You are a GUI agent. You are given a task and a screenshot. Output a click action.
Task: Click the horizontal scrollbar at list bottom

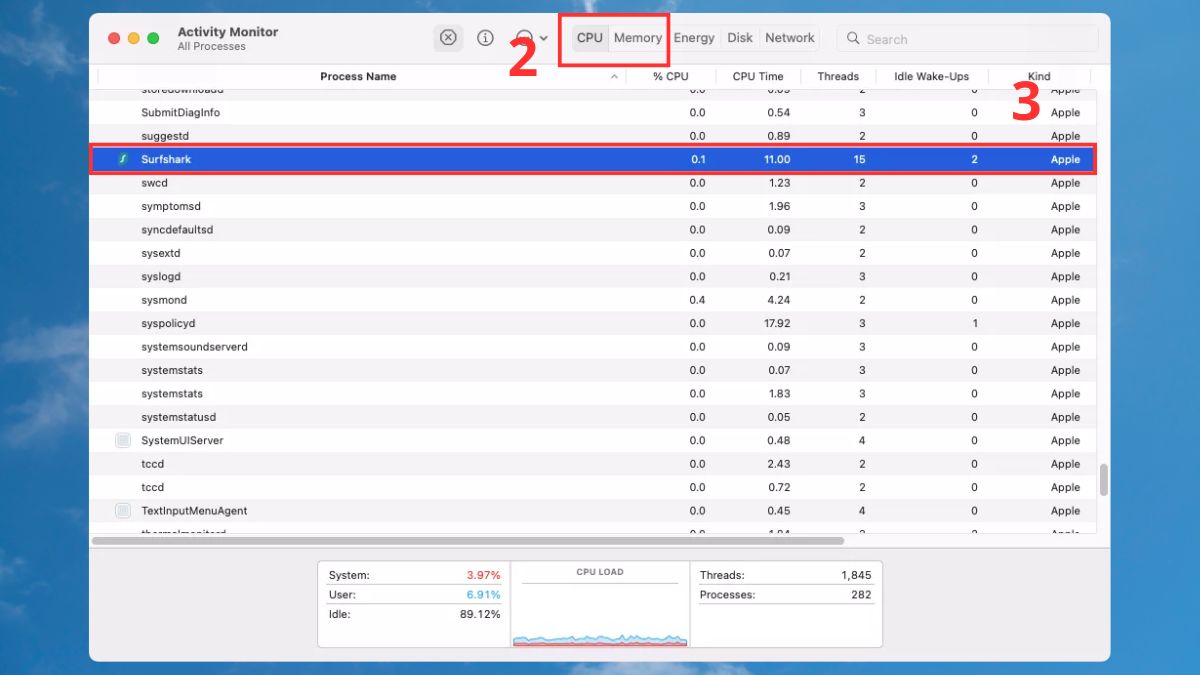coord(467,541)
